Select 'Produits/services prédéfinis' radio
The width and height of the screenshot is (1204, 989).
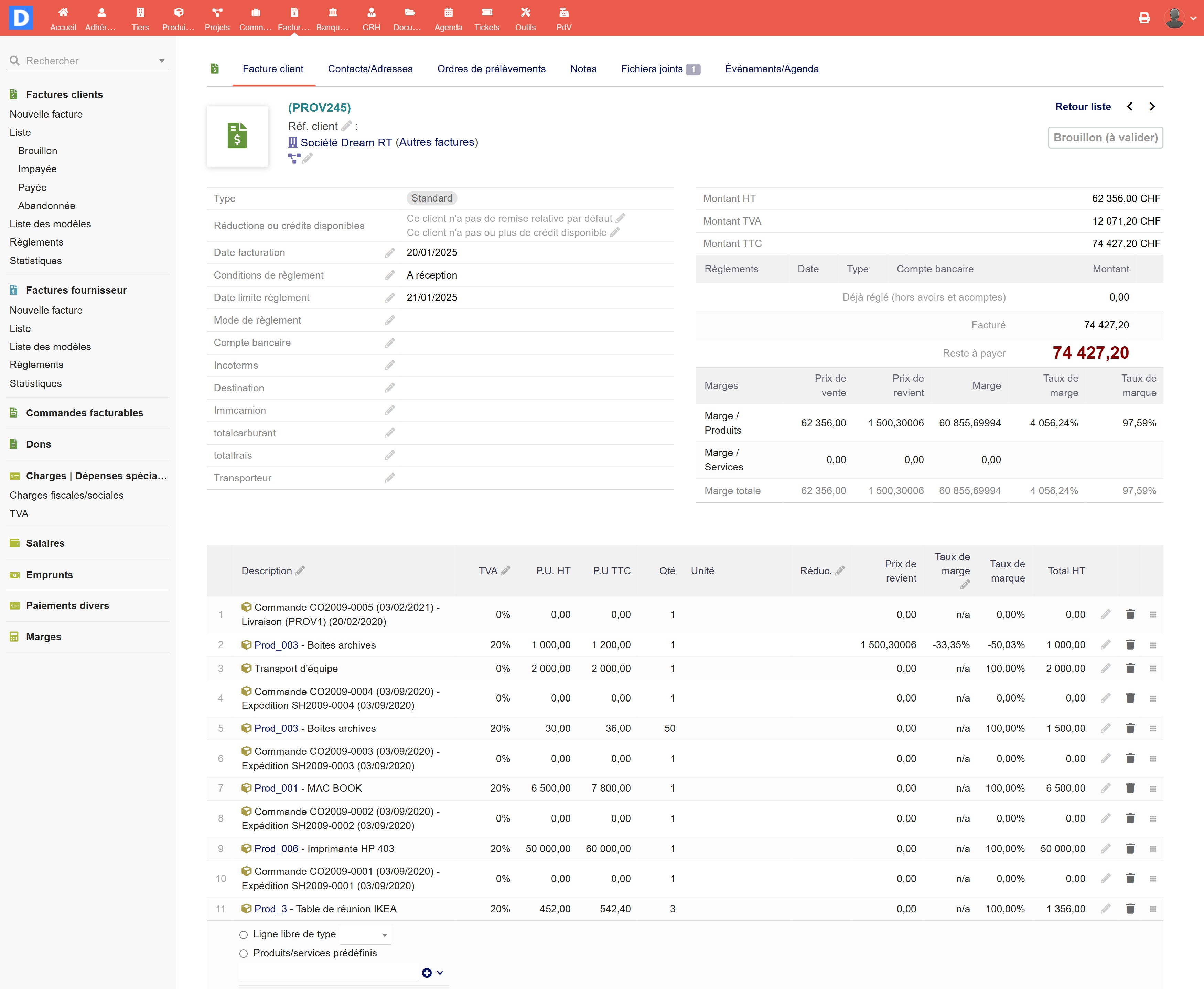point(244,954)
